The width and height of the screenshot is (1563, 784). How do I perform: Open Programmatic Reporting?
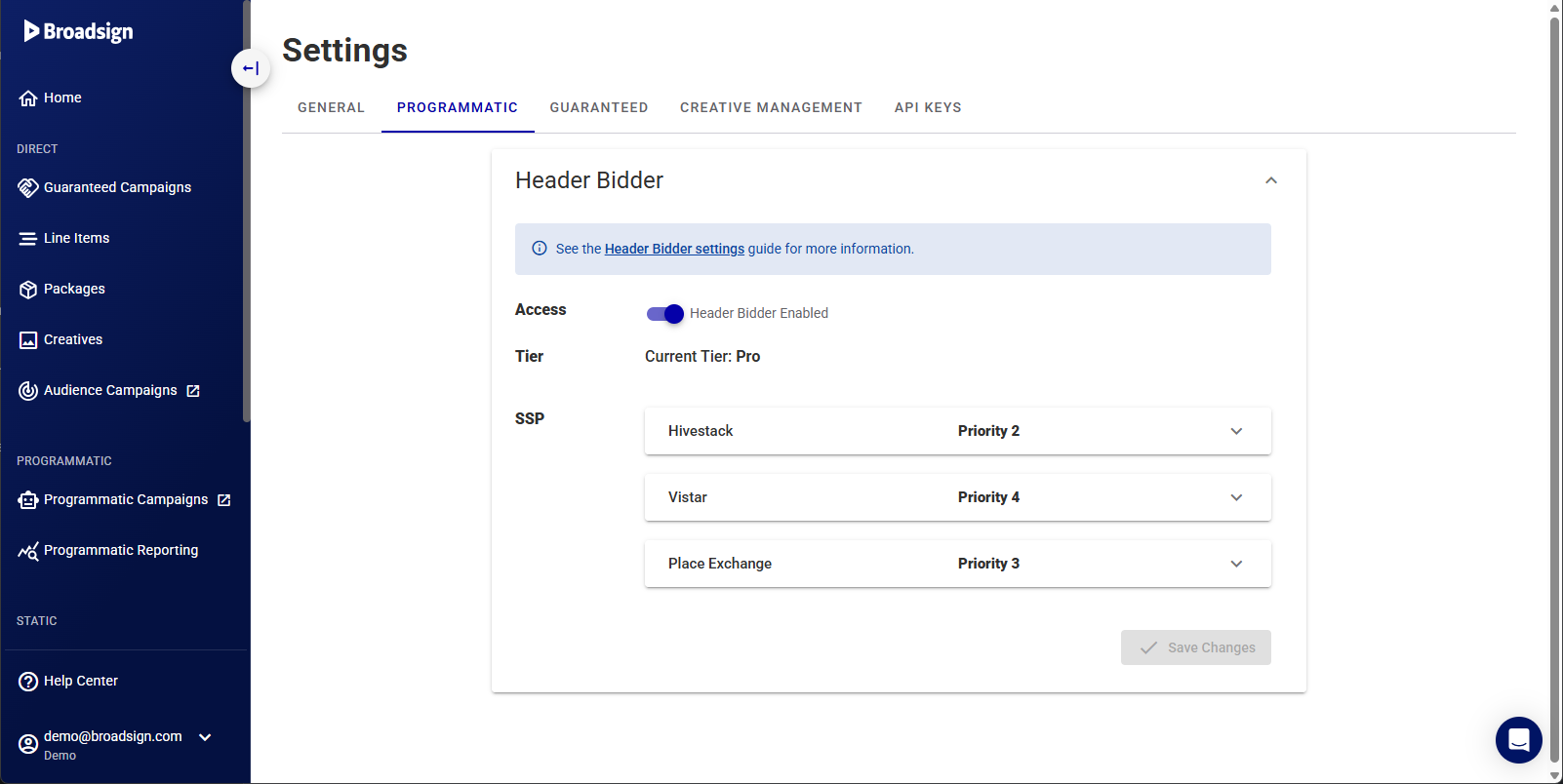pos(121,550)
